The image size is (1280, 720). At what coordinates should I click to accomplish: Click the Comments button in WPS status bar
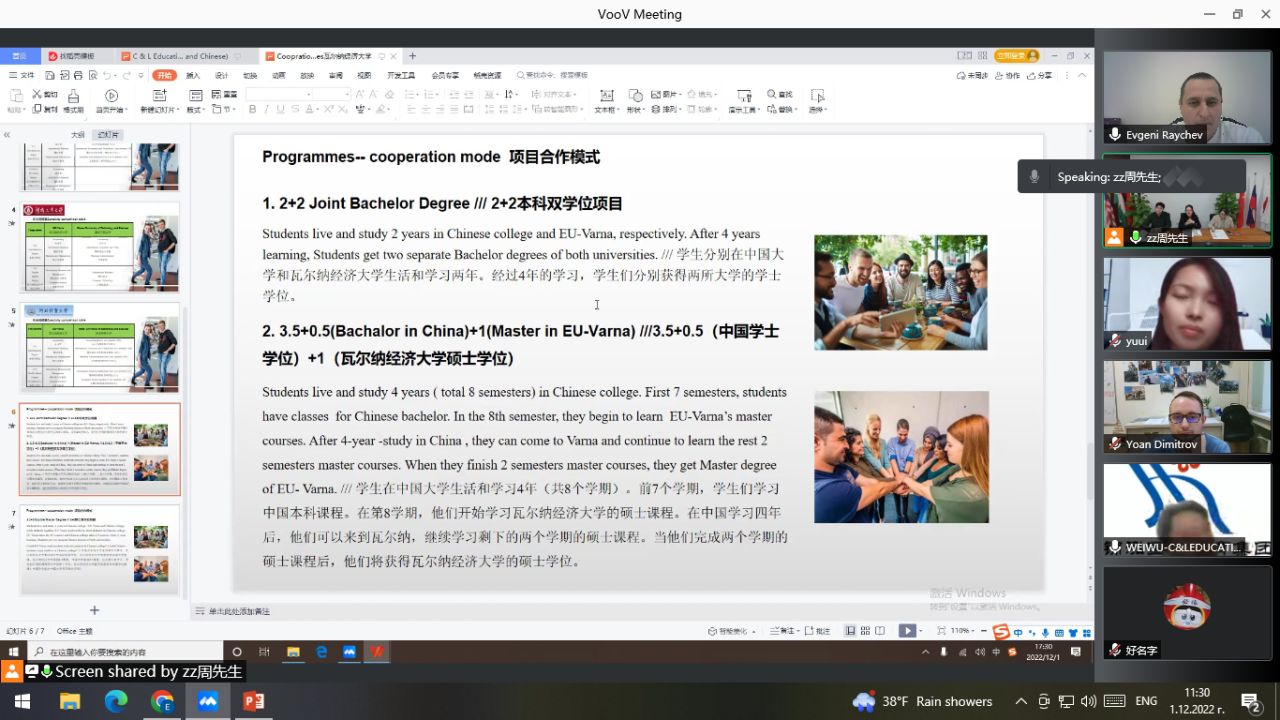(x=818, y=631)
